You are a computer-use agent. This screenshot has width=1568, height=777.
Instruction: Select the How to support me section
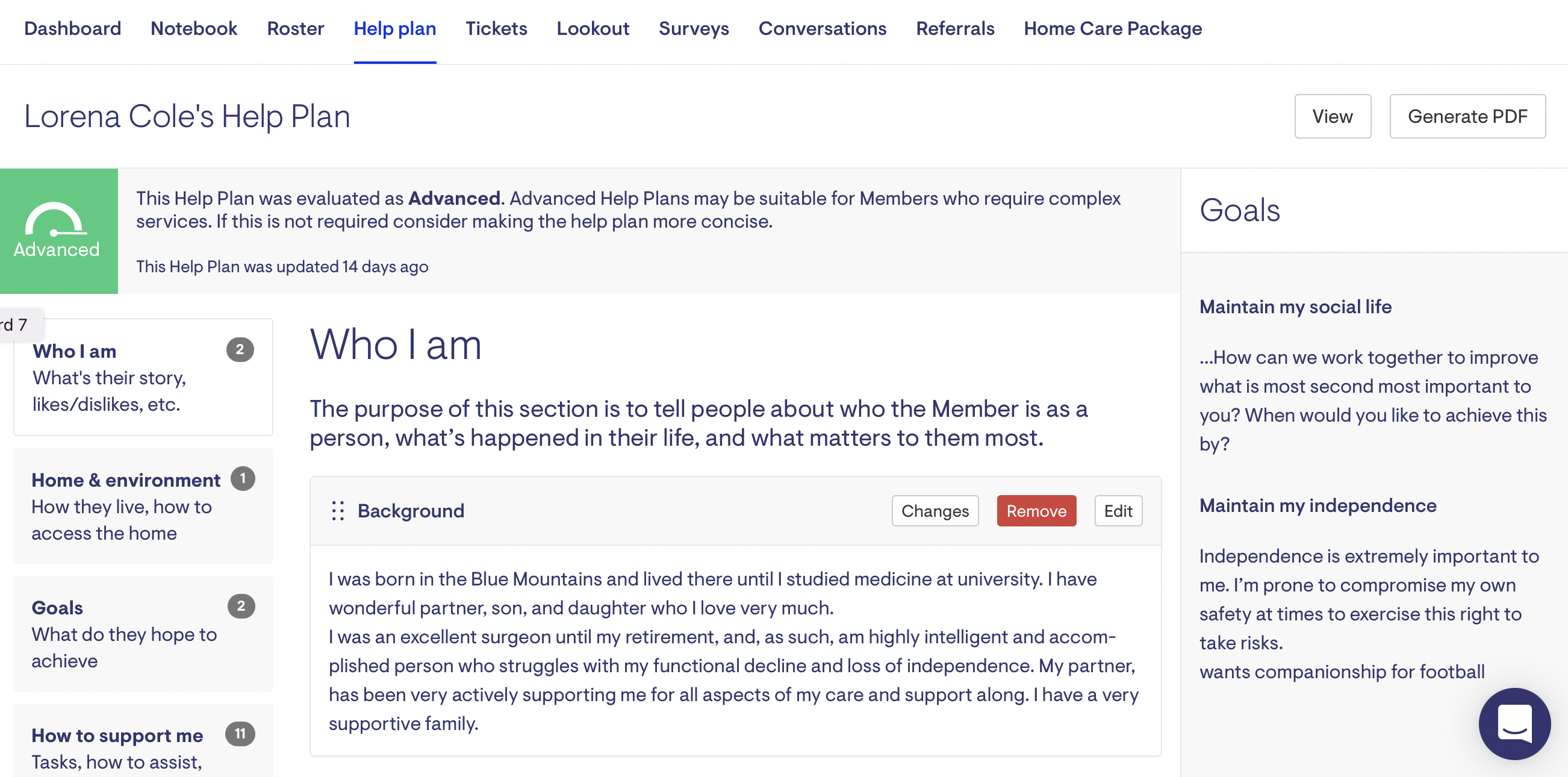coord(117,735)
